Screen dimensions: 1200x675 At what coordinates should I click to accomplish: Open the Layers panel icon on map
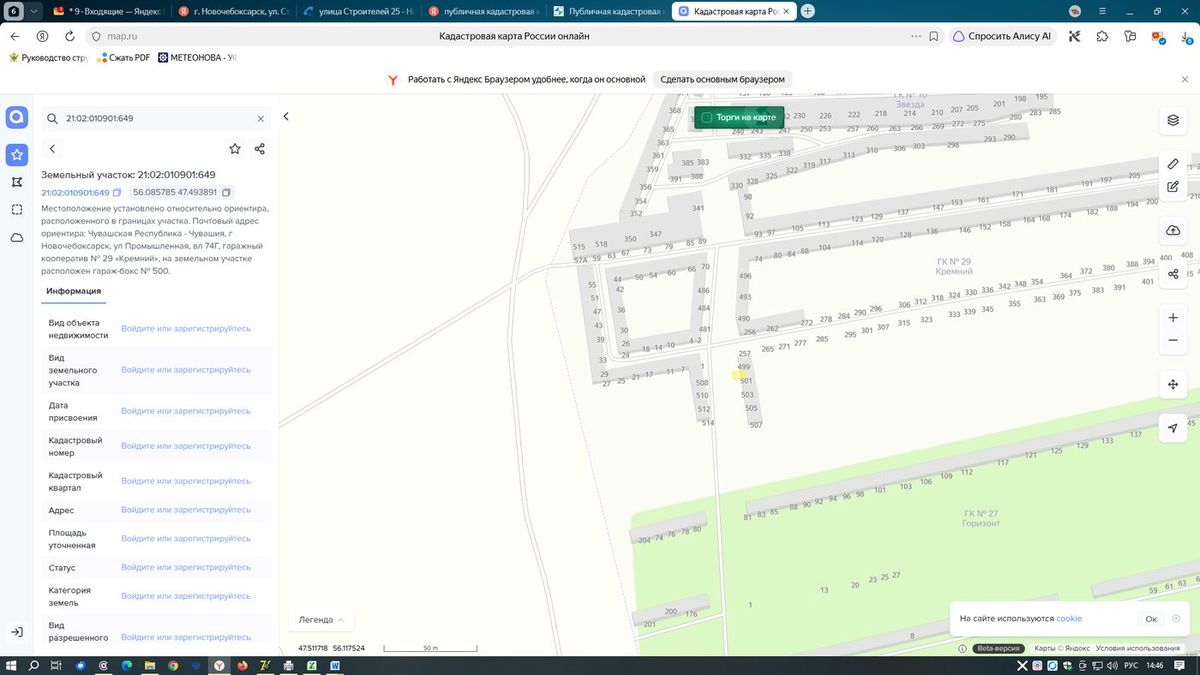[x=1173, y=120]
